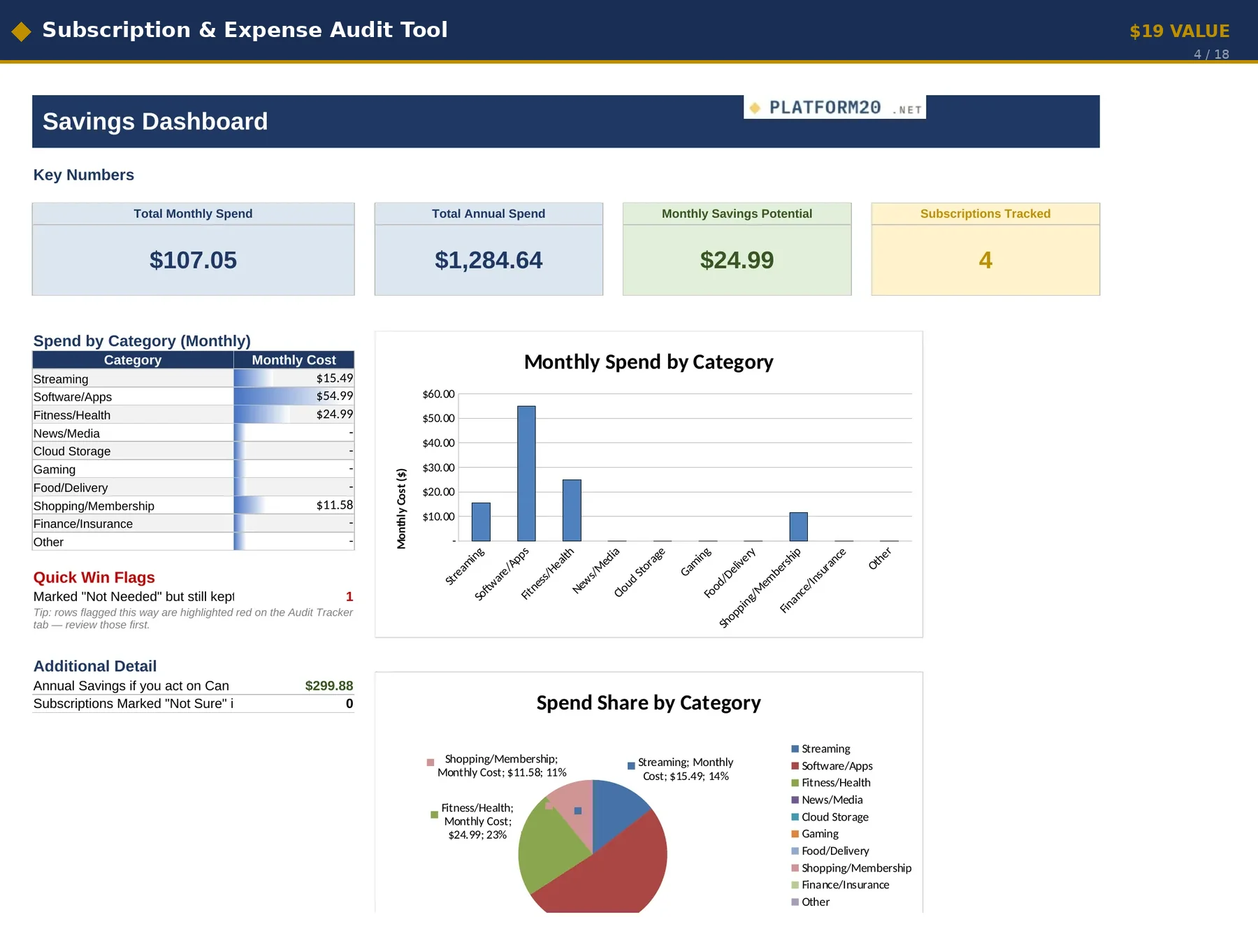Click the Total Monthly Spend card header

click(193, 214)
